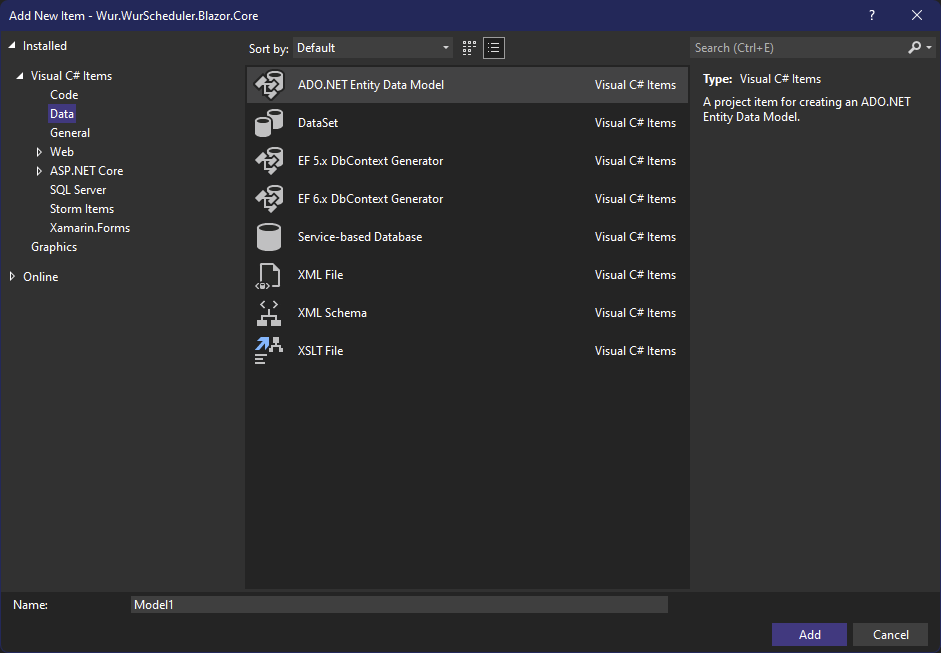
Task: Select the Graphics category
Action: coord(54,247)
